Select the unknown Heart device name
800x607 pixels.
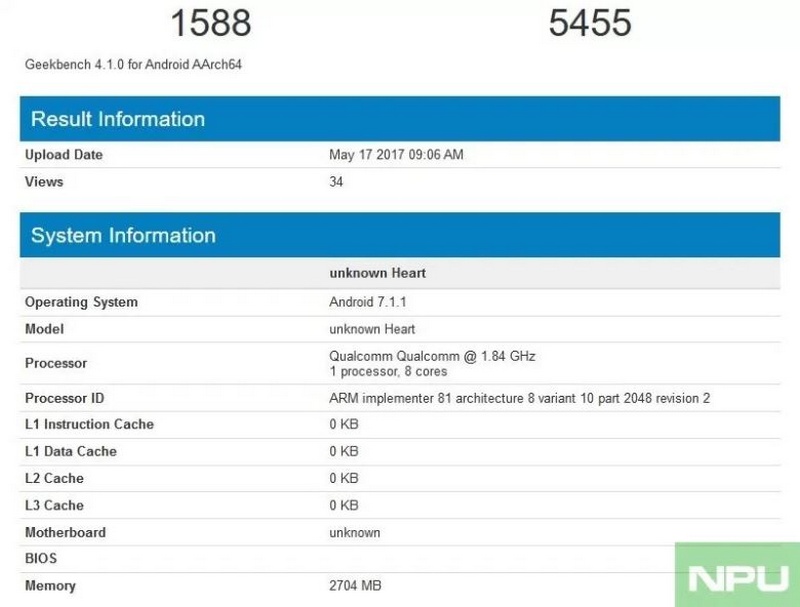point(370,272)
